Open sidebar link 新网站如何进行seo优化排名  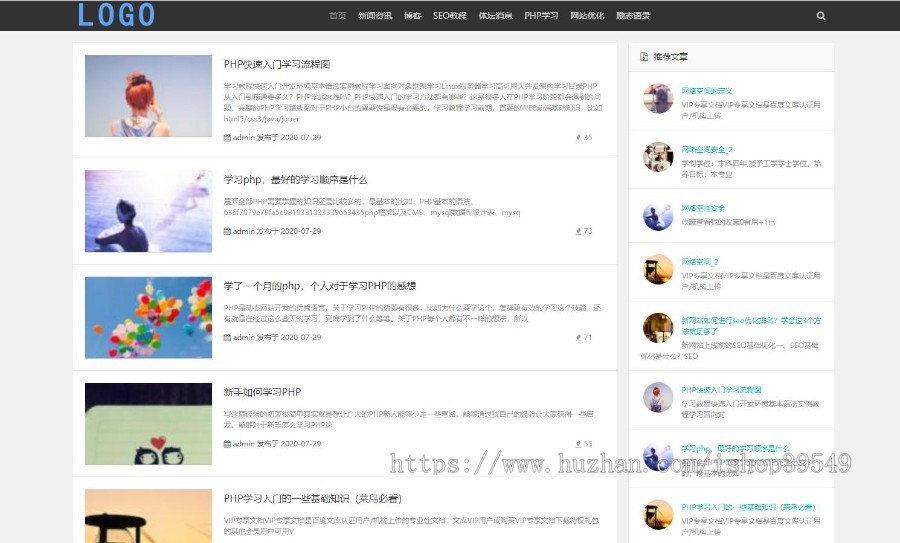[751, 325]
